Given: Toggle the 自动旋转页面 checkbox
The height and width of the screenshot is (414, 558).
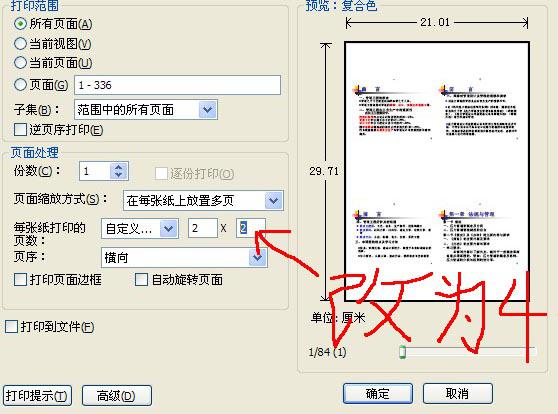Looking at the screenshot, I should (x=141, y=279).
